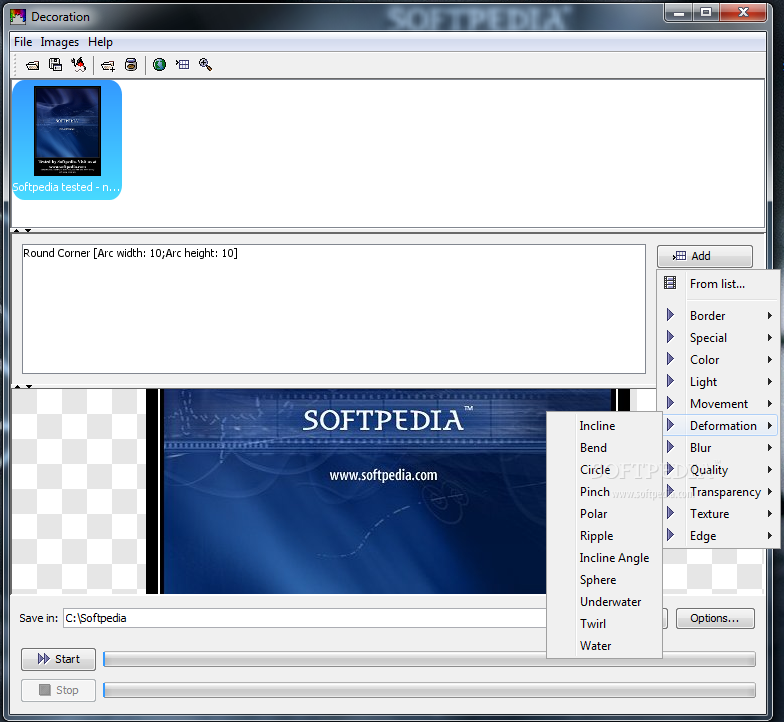Choose the Underwater deformation effect
This screenshot has height=722, width=784.
[x=604, y=602]
